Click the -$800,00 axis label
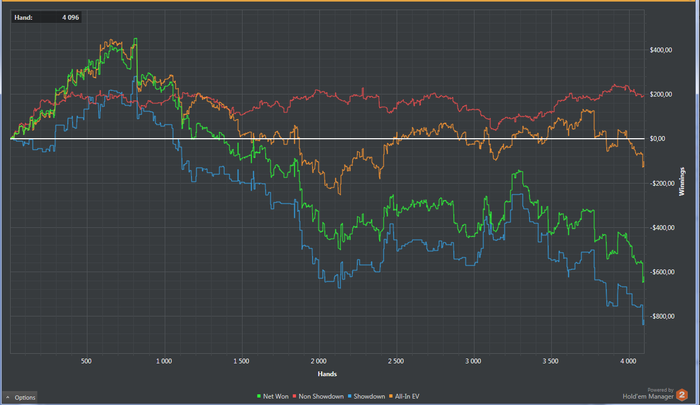 (661, 316)
